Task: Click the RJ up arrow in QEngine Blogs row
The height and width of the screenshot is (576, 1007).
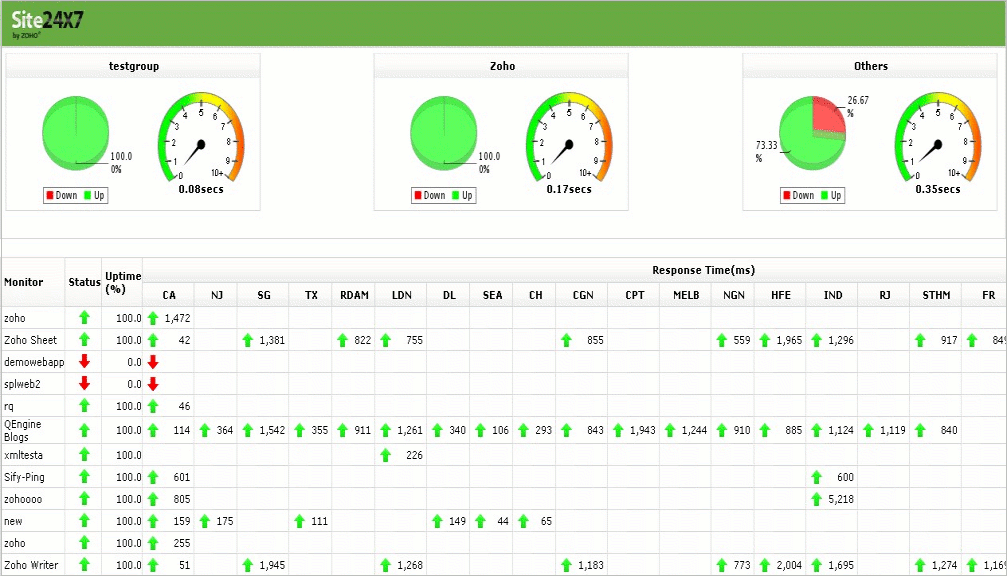Action: (x=868, y=430)
